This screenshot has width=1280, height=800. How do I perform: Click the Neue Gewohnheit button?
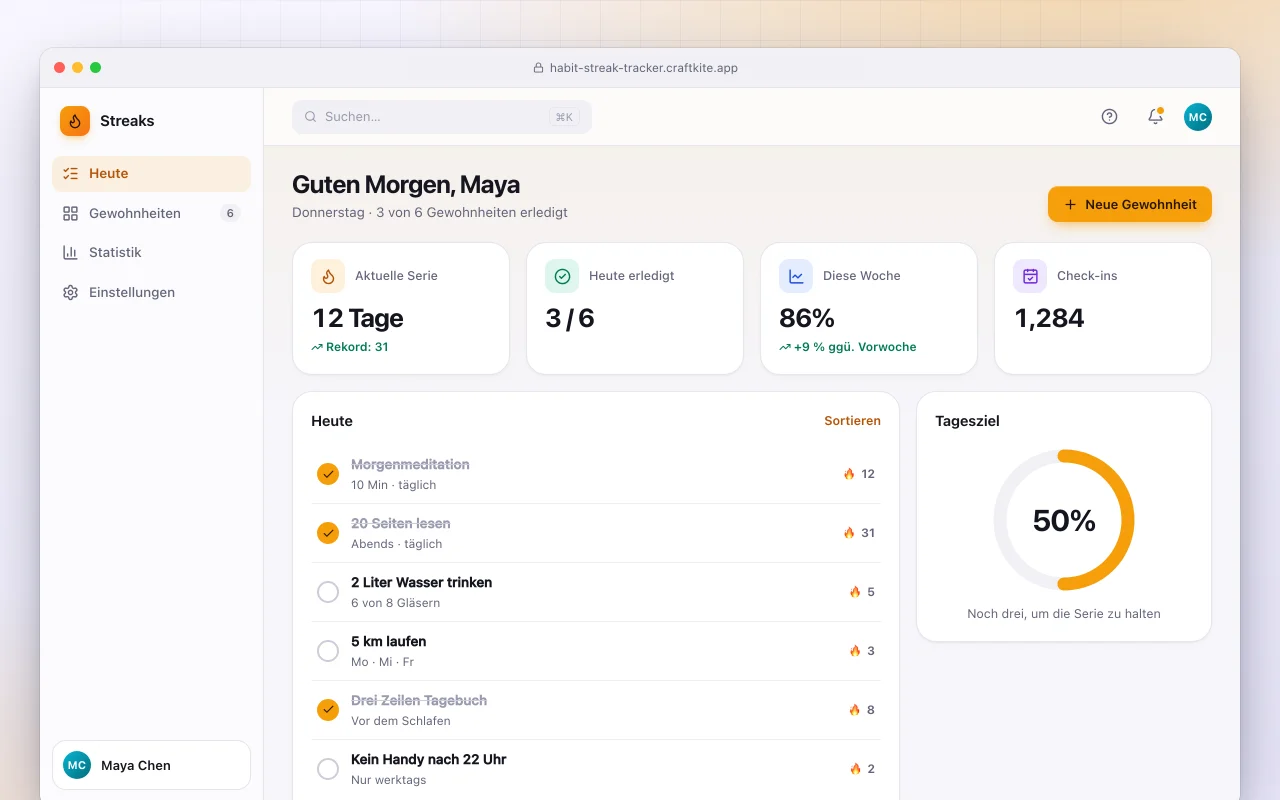1130,204
